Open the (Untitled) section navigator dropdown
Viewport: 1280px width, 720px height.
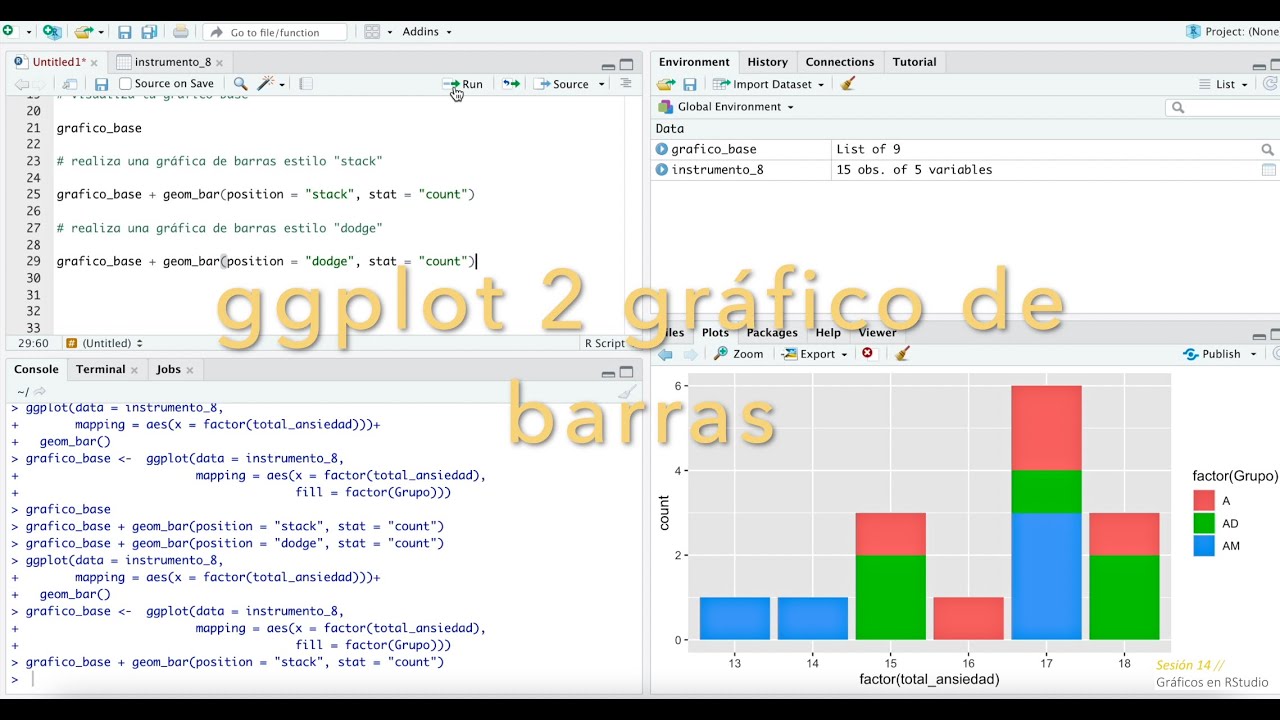click(112, 343)
